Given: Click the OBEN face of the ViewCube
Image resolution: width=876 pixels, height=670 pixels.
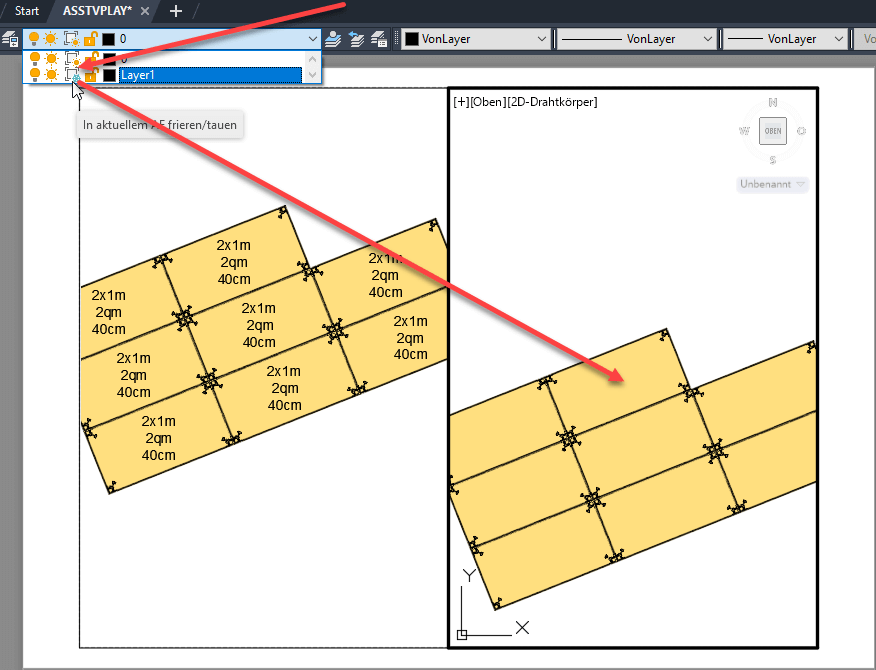Looking at the screenshot, I should [772, 131].
